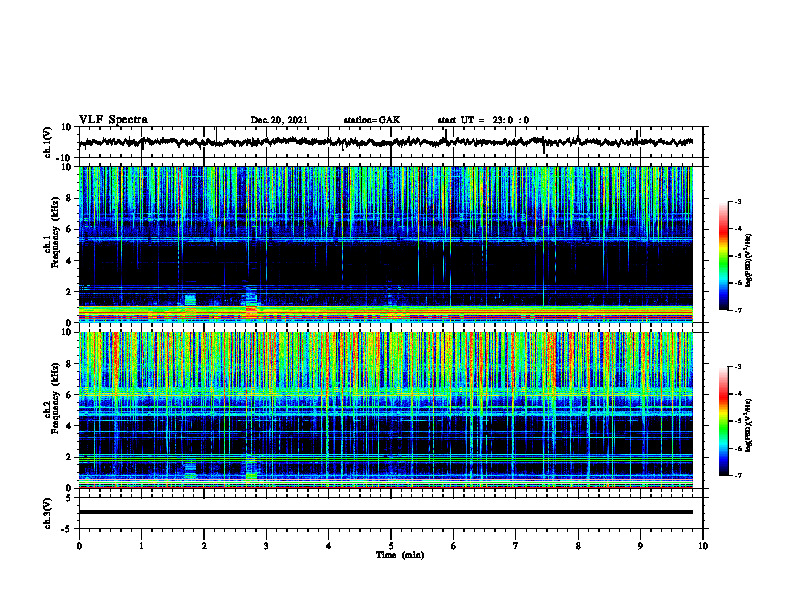This screenshot has height=612, width=792.
Task: Click the "start UT = 23: 0 : 0" text
Action: (483, 120)
